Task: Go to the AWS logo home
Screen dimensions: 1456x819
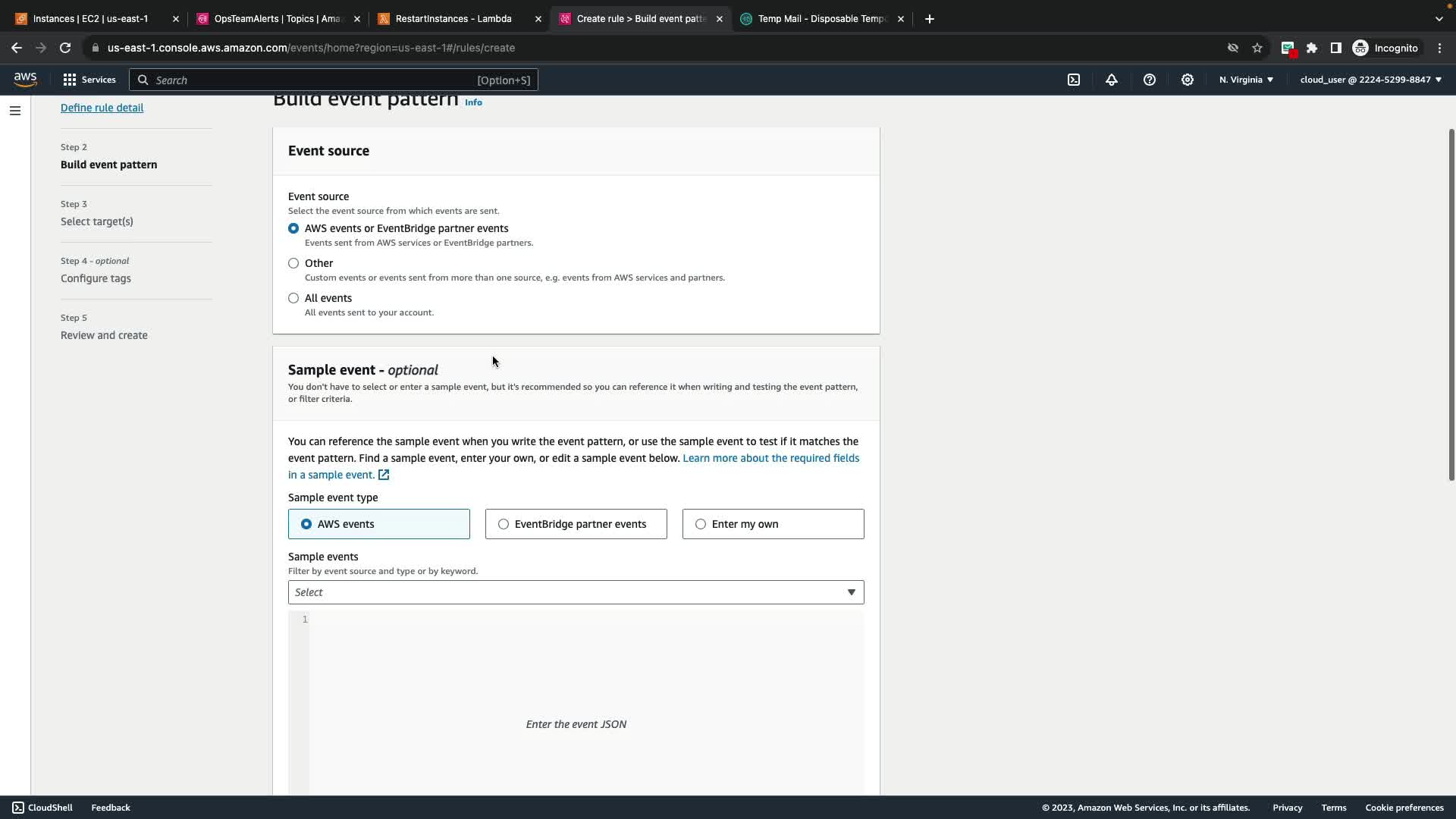Action: click(25, 80)
